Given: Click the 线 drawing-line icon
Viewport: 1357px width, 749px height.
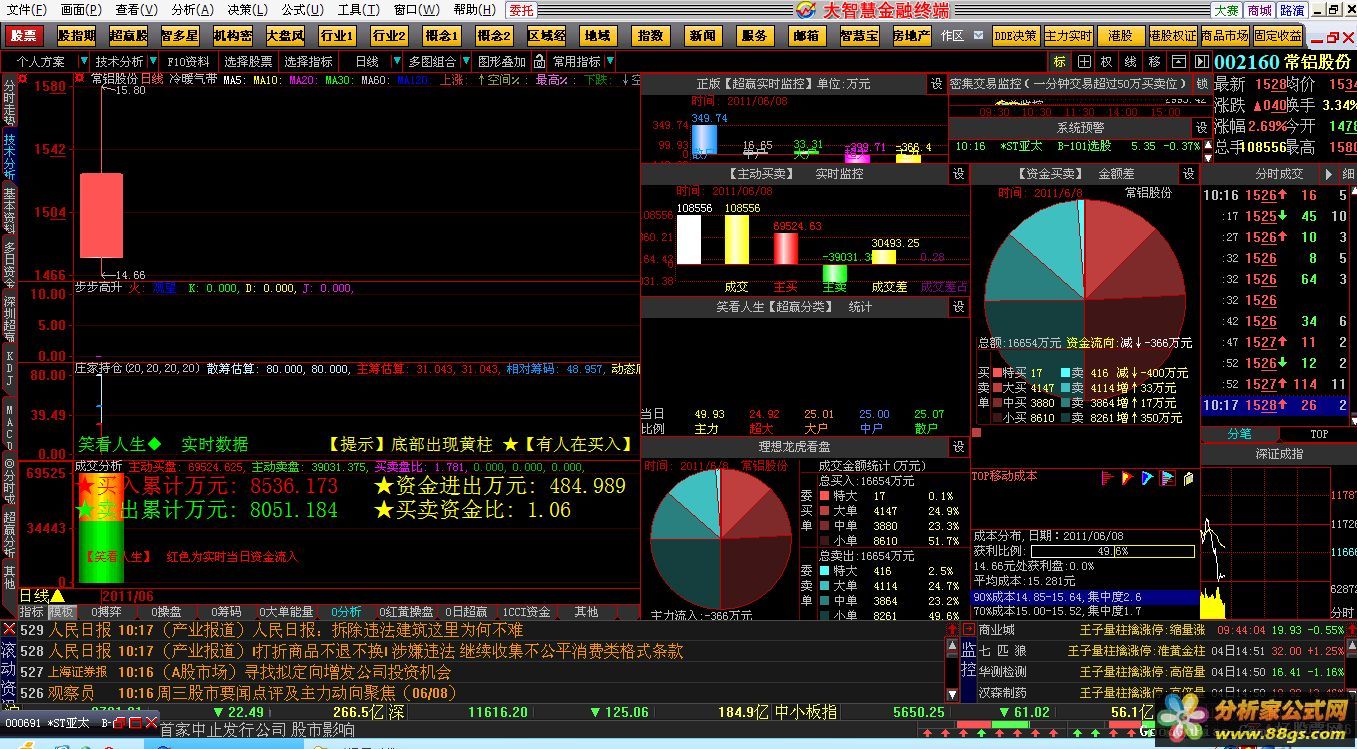Looking at the screenshot, I should [1131, 61].
